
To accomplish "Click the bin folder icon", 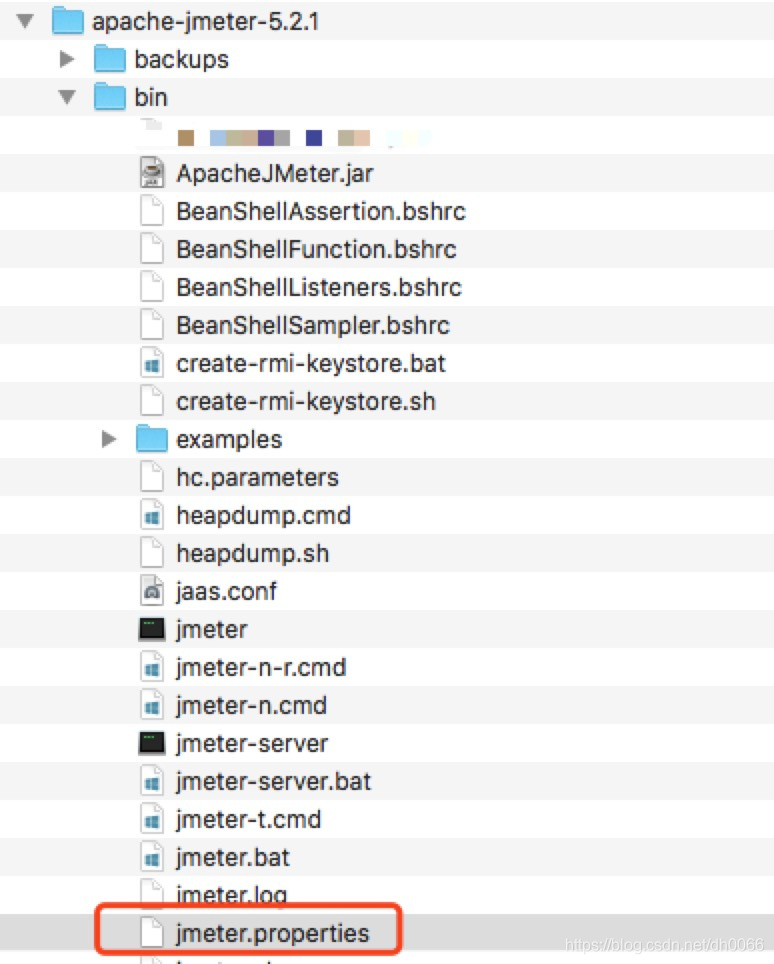I will point(110,97).
